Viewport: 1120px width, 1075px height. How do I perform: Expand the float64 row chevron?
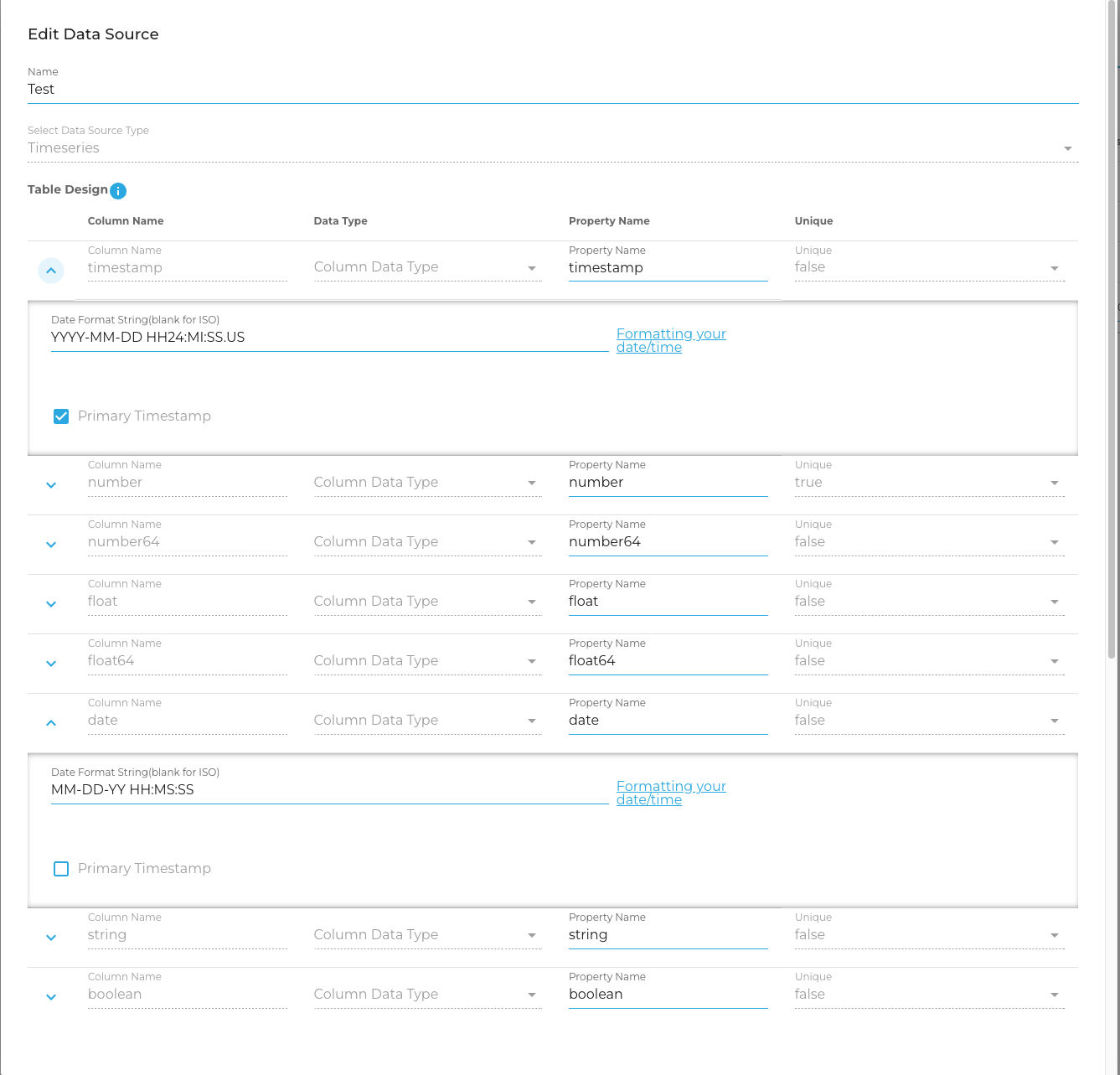51,664
